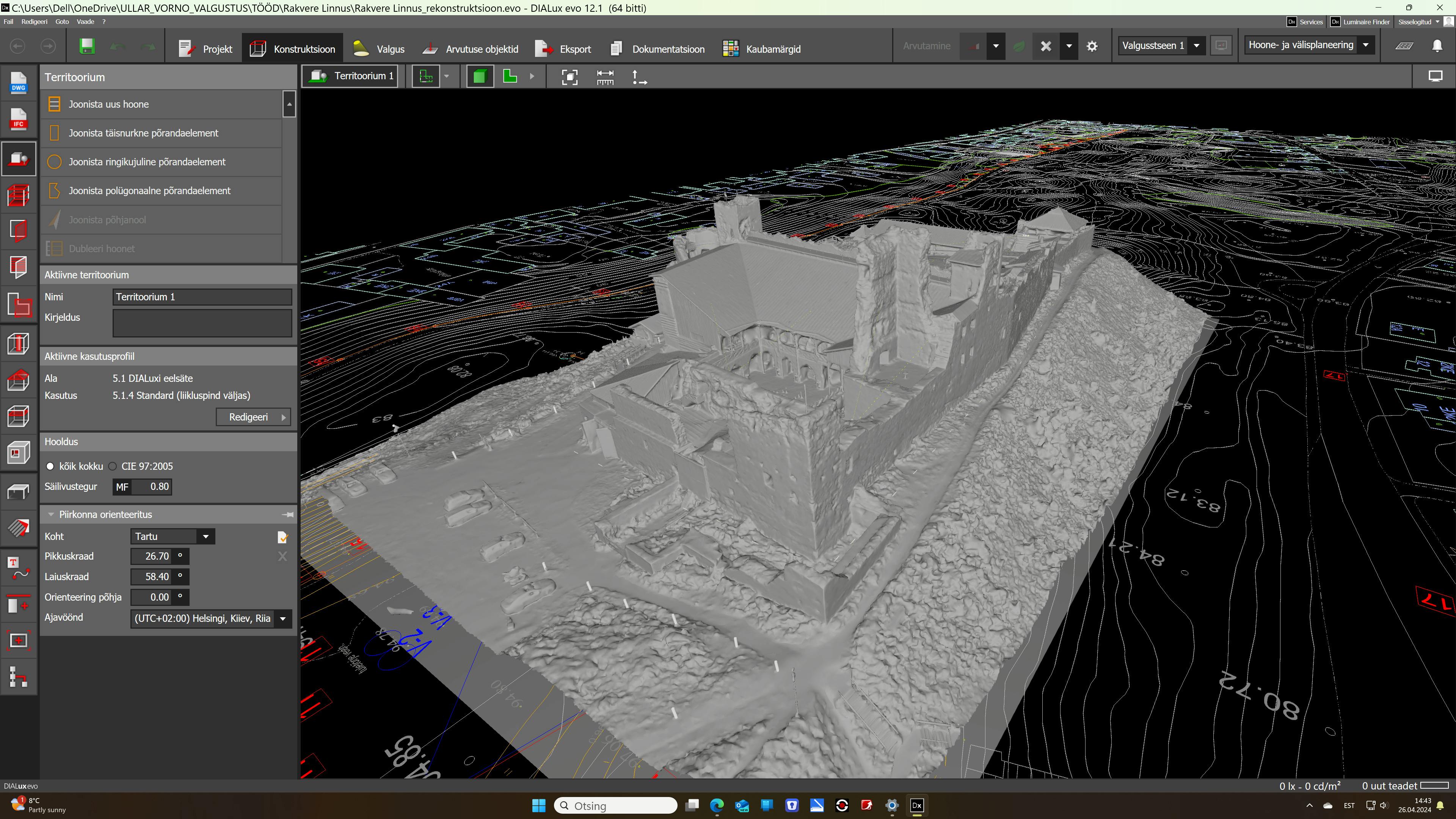Click the zoom-to-fit view icon
1456x819 pixels.
coord(569,77)
